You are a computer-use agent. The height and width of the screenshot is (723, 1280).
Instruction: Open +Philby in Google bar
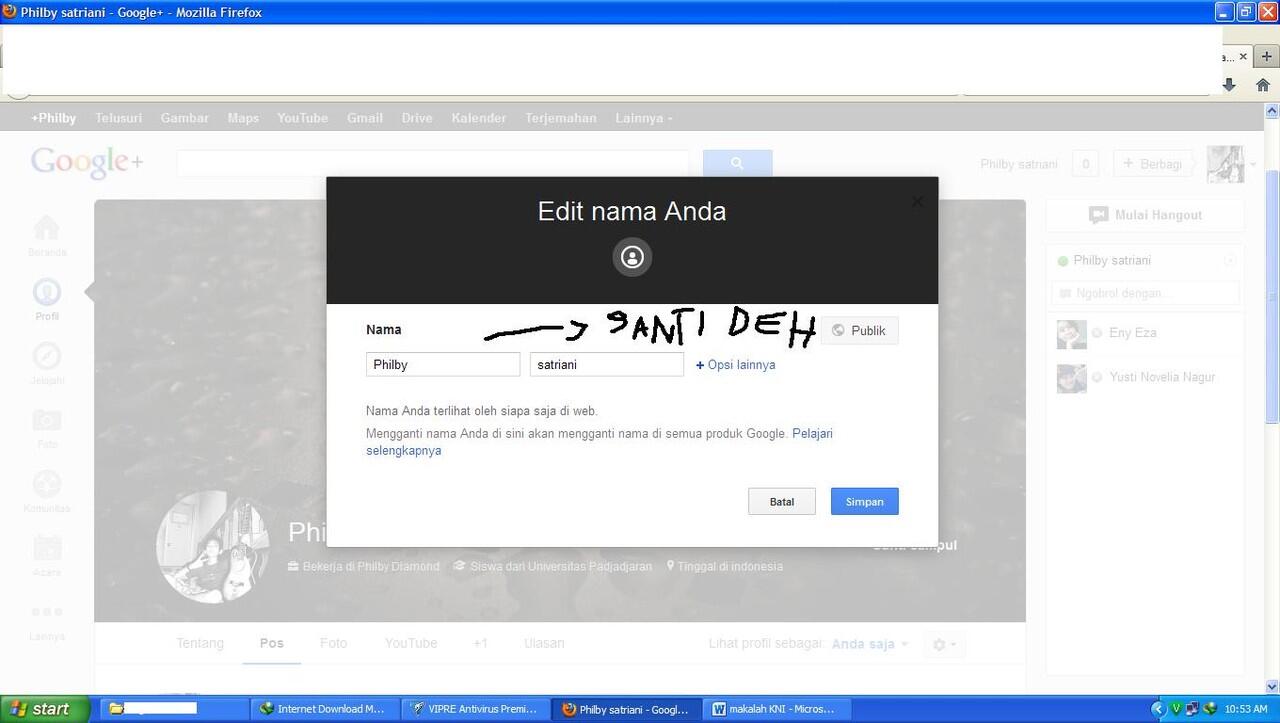53,118
